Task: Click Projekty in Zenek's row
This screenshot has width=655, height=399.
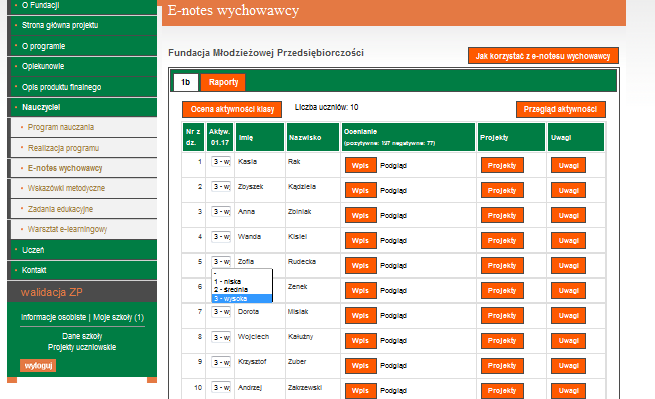Action: coord(502,291)
